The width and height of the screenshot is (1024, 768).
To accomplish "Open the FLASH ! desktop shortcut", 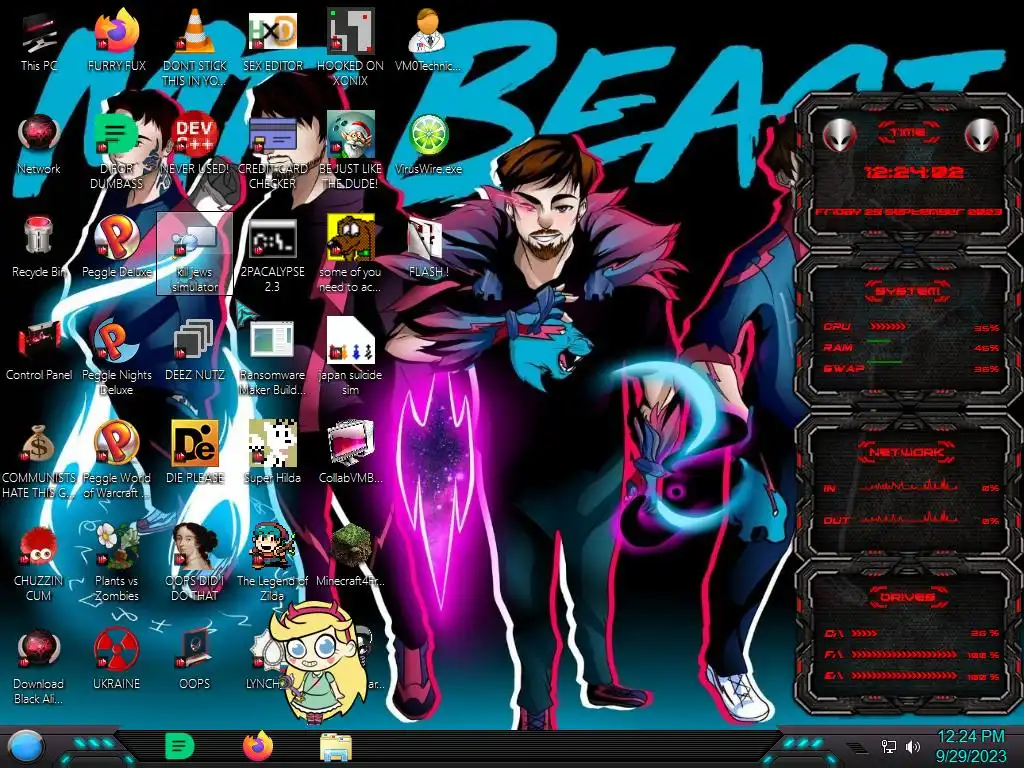I will [428, 247].
